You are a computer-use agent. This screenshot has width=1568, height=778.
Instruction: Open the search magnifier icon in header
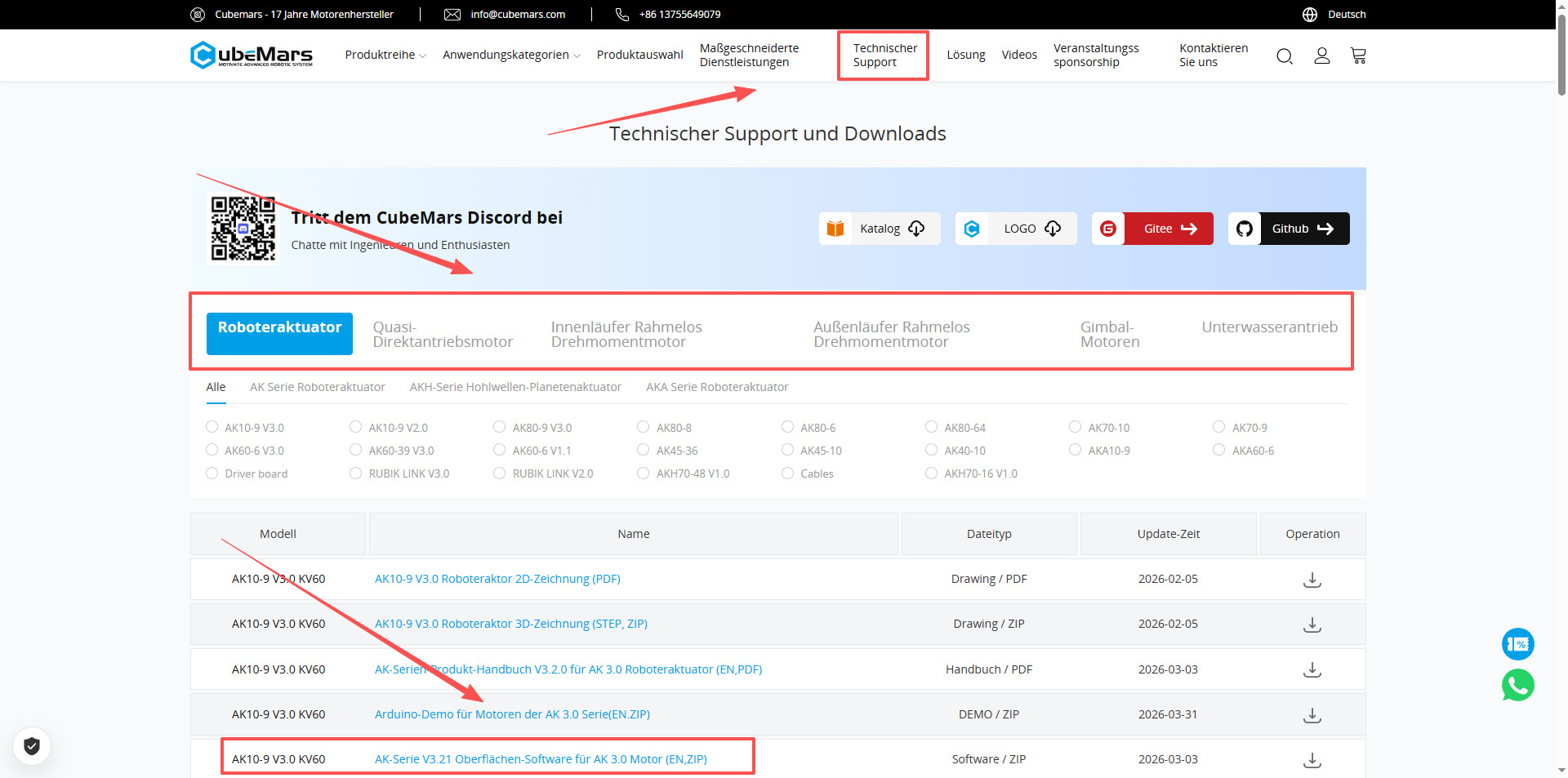tap(1284, 56)
